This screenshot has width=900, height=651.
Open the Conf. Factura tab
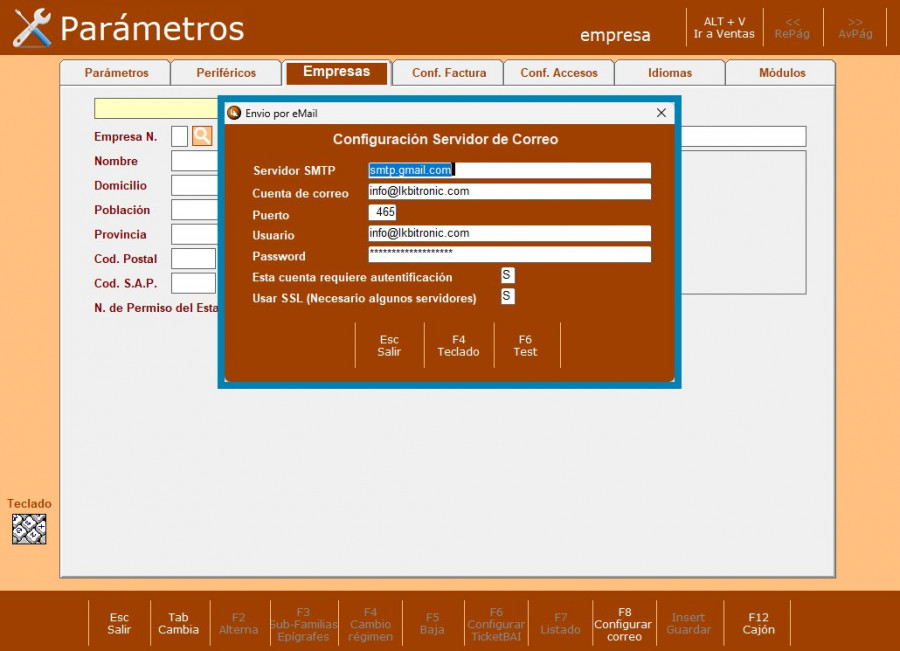tap(449, 73)
